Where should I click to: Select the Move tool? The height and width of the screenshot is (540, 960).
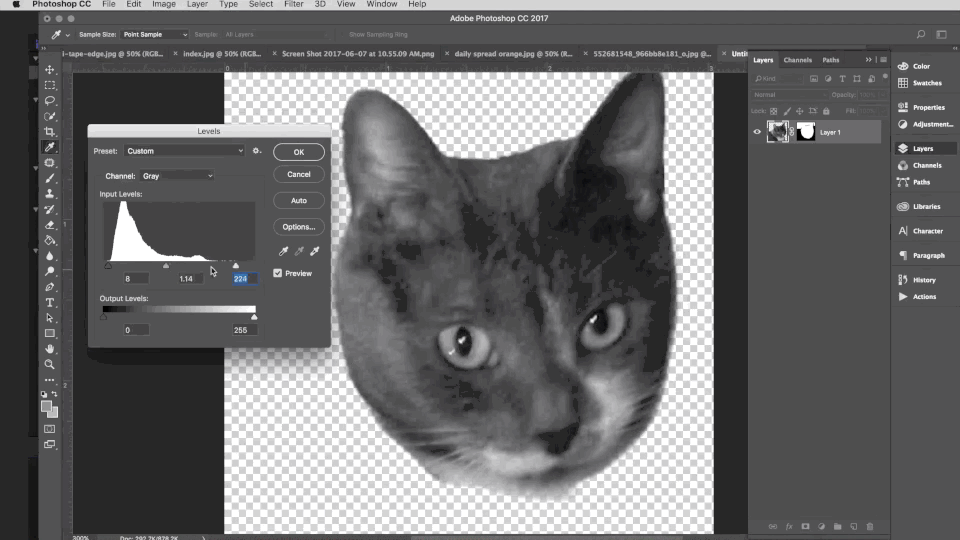tap(50, 70)
